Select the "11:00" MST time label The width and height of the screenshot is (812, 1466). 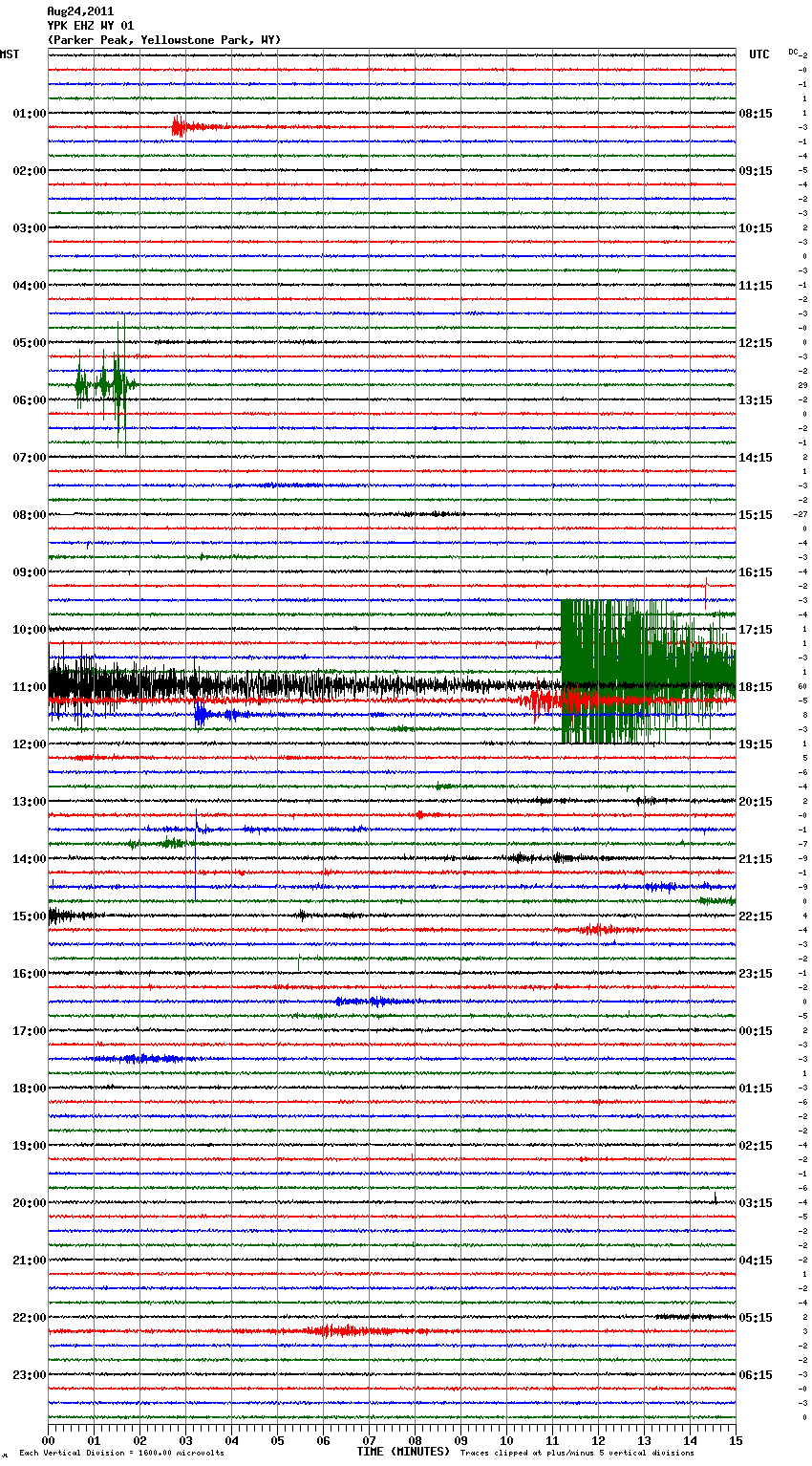(x=29, y=687)
